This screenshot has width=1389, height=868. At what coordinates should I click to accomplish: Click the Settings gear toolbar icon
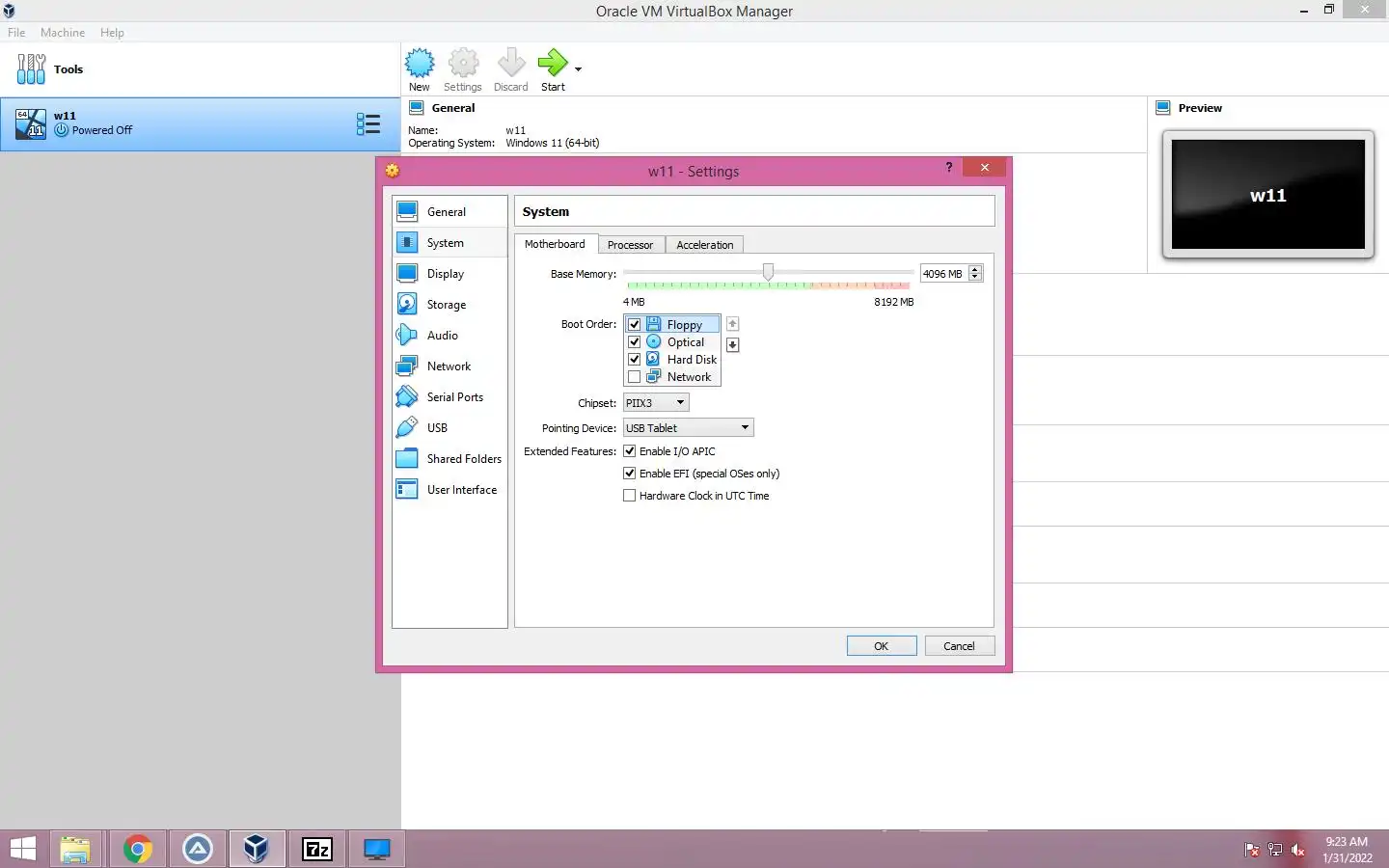coord(463,63)
